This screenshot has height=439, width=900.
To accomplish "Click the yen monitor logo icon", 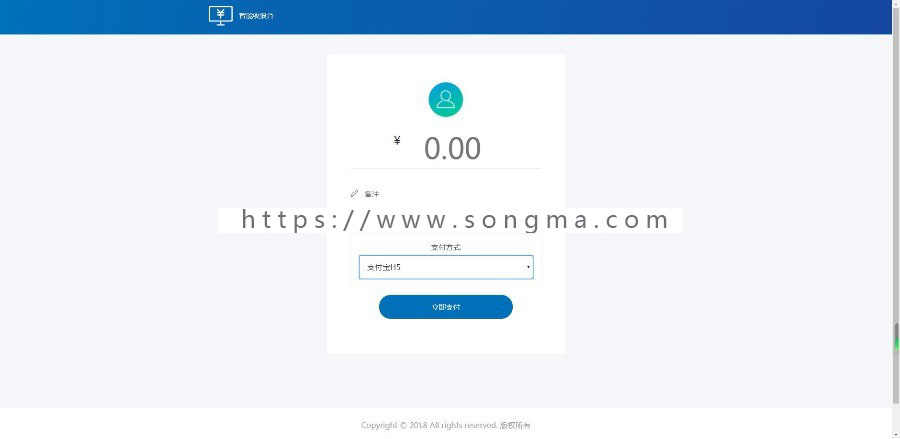I will coord(220,15).
